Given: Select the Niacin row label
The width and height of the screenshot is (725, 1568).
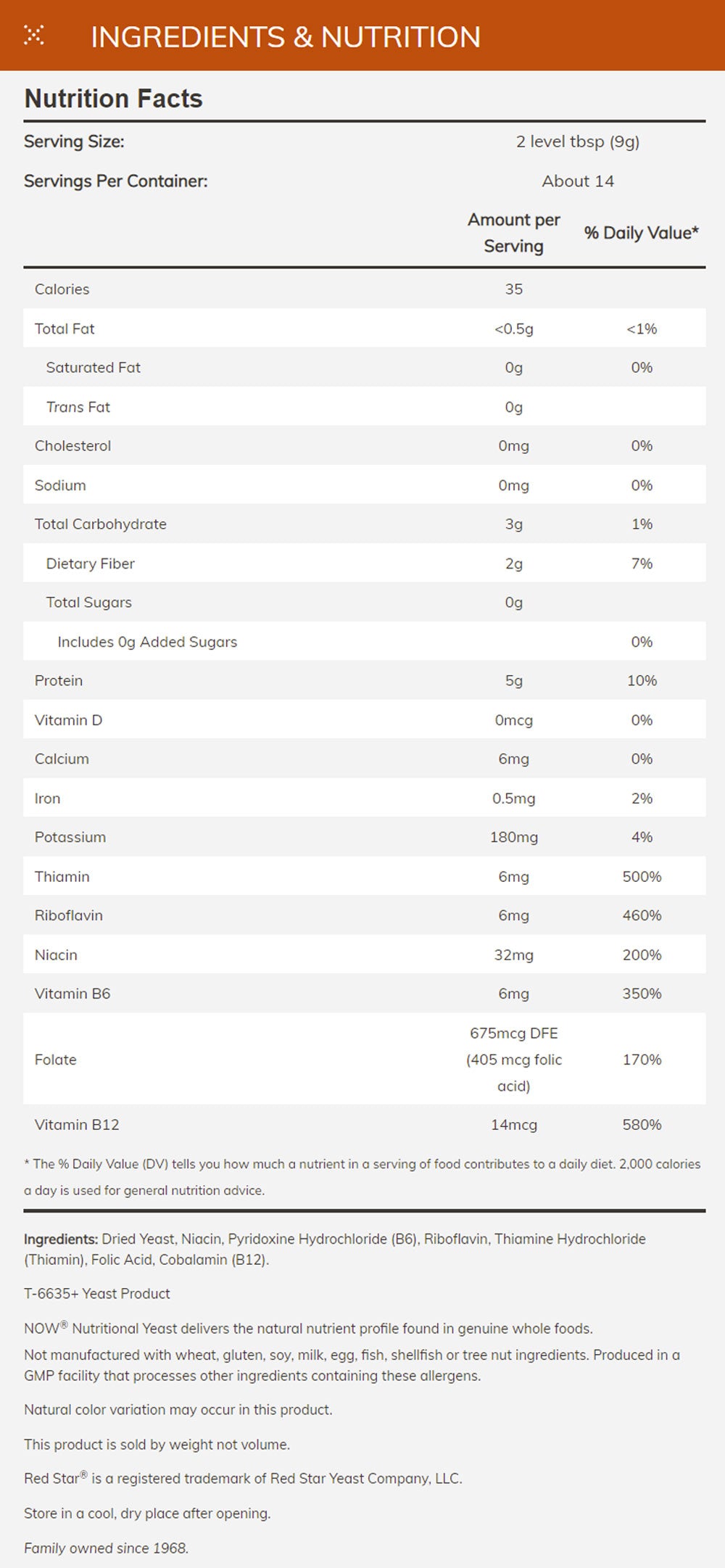Looking at the screenshot, I should (56, 954).
